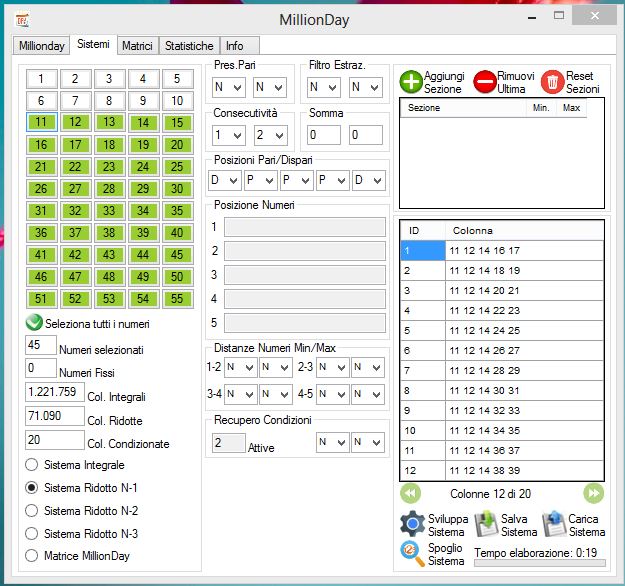Deselect number 33 in the grid

pyautogui.click(x=109, y=210)
